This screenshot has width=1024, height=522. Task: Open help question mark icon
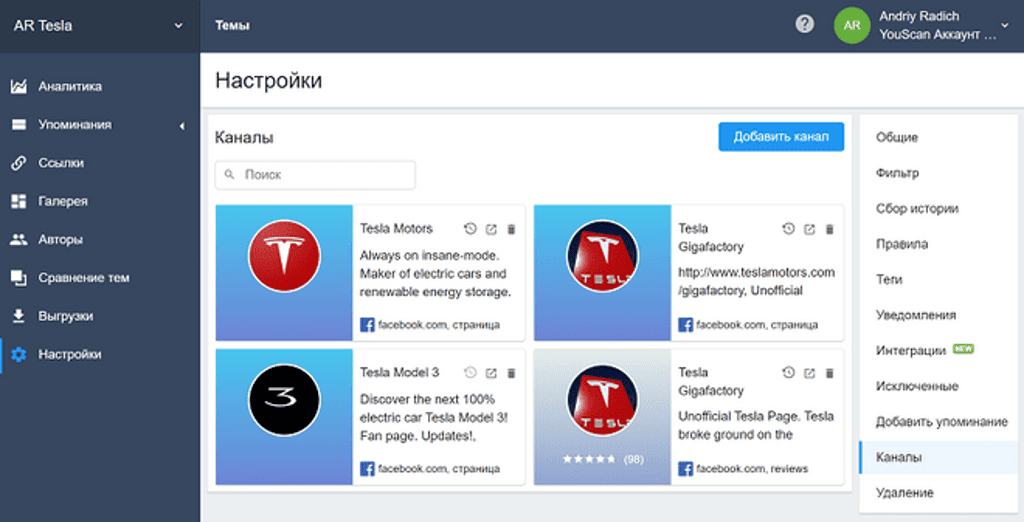(805, 24)
